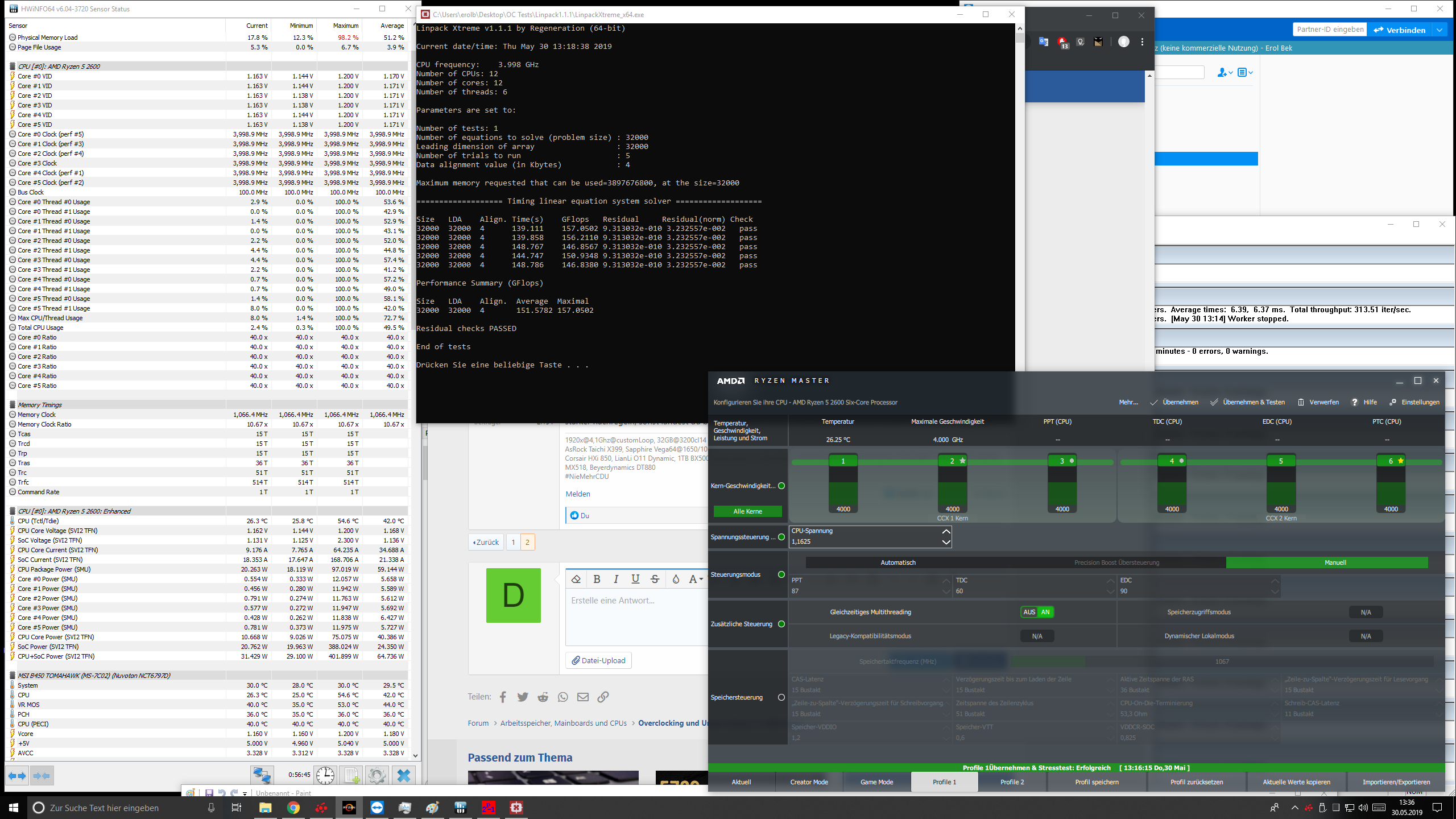The width and height of the screenshot is (1456, 819).
Task: Select Automatisch control mode
Action: (x=898, y=562)
